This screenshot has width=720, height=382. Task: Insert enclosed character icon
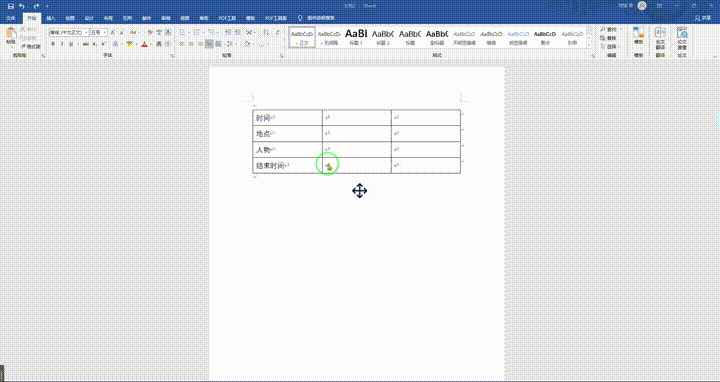[x=168, y=44]
